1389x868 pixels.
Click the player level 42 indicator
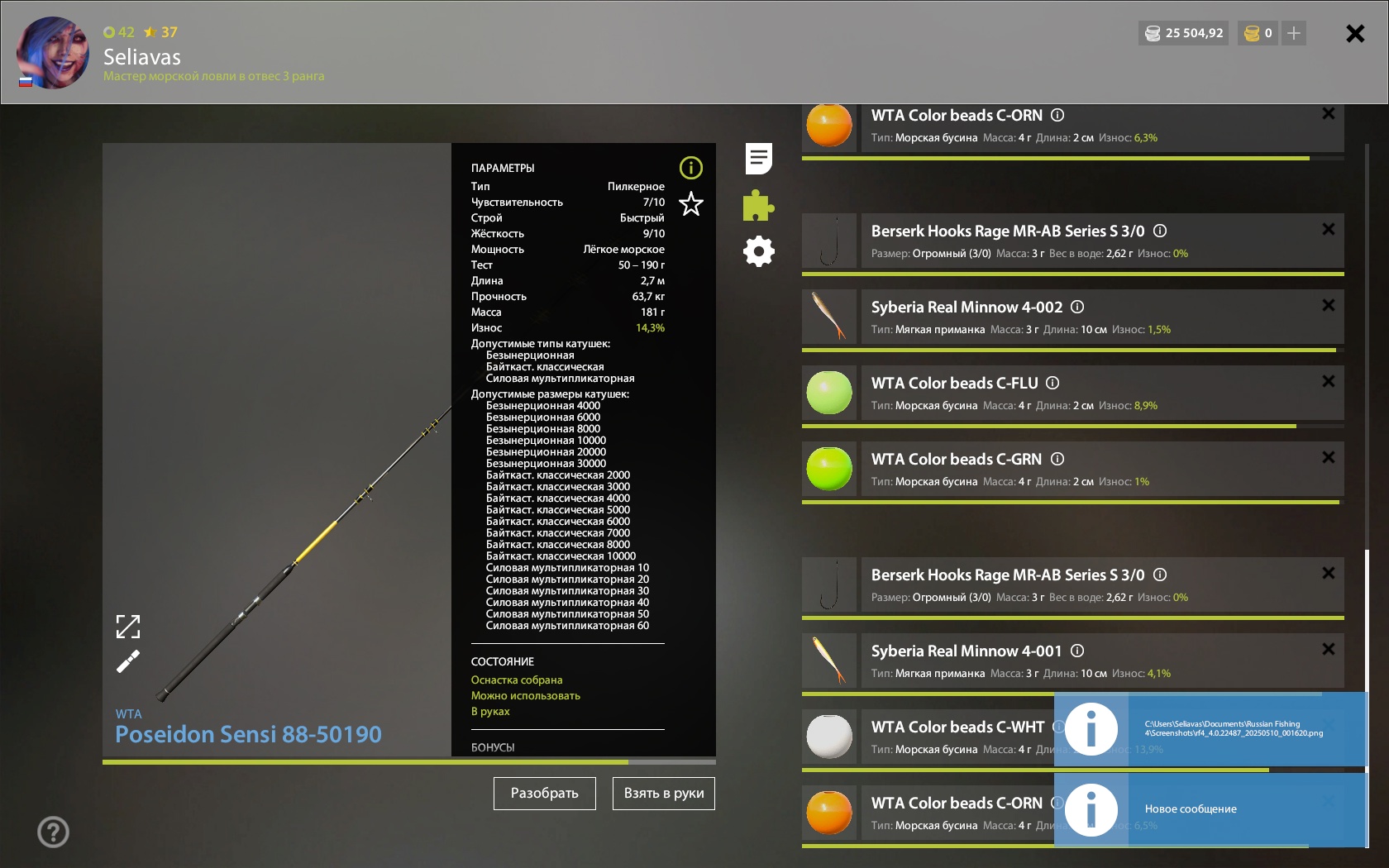119,32
